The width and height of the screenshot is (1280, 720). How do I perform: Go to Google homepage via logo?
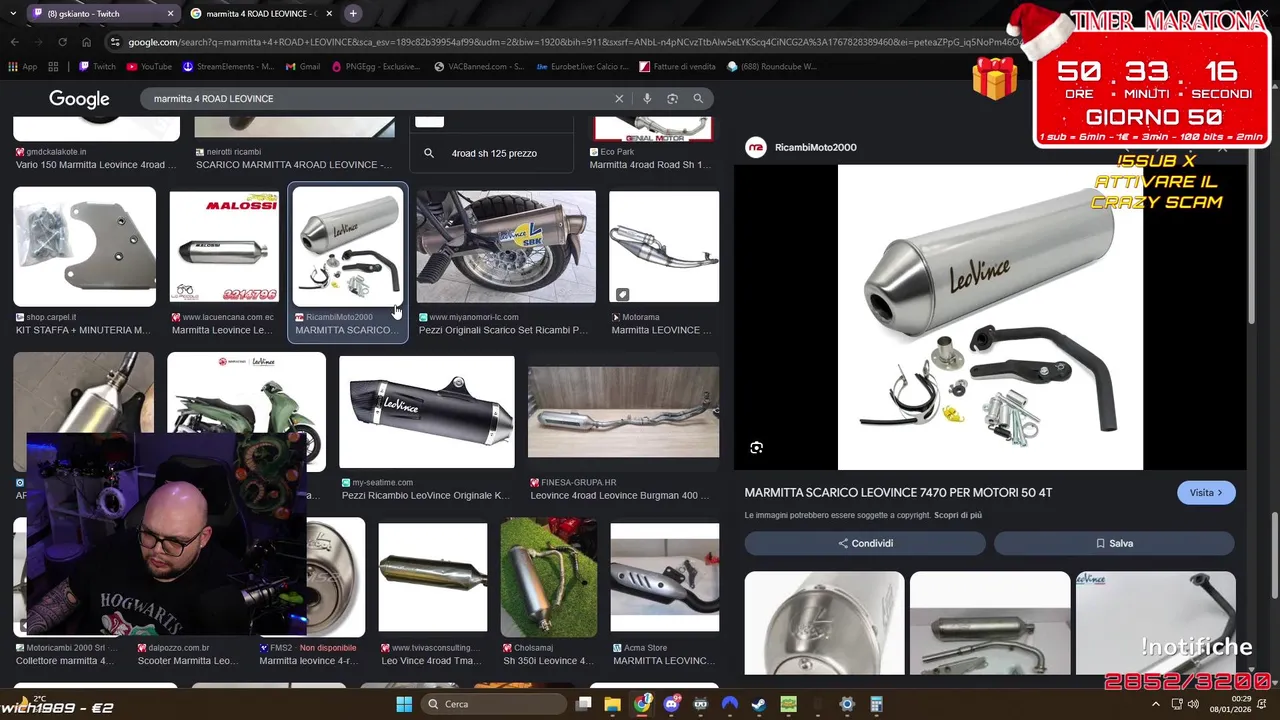pyautogui.click(x=79, y=99)
